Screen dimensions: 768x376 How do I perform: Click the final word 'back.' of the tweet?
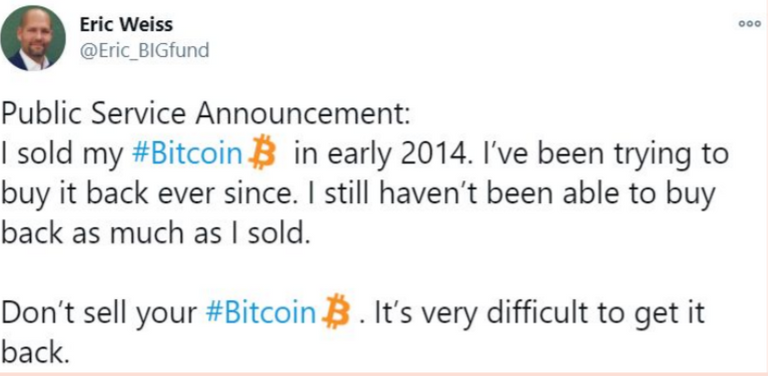click(33, 353)
